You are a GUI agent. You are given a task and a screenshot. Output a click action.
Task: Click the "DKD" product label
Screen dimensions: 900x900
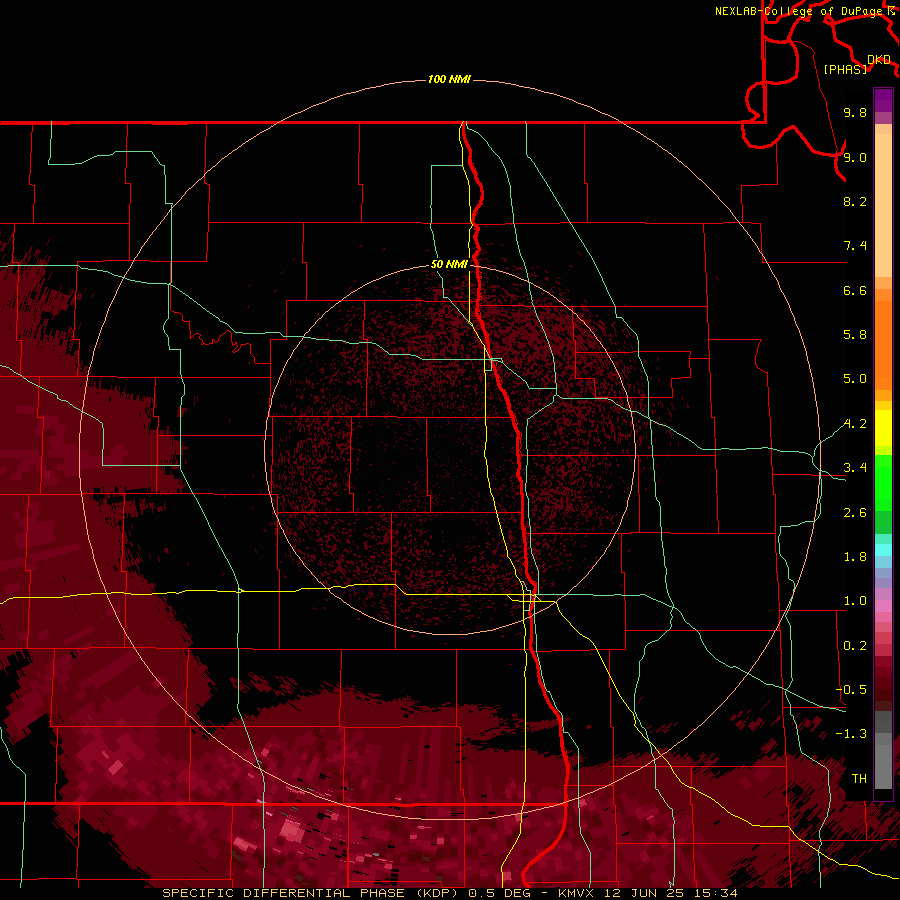879,60
